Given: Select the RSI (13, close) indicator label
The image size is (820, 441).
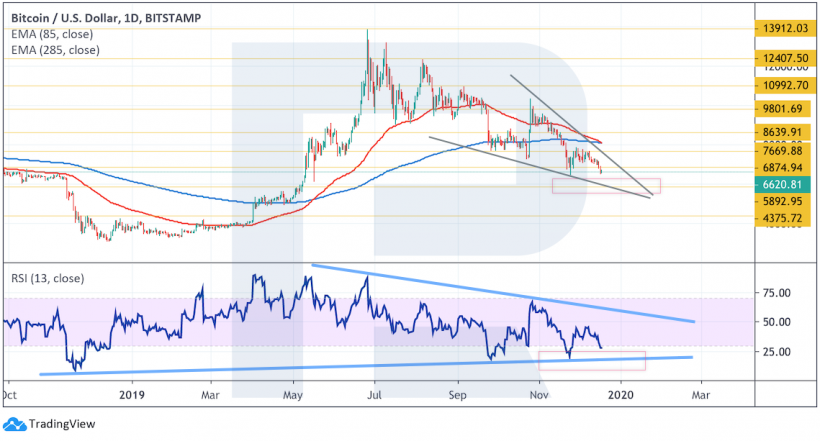Looking at the screenshot, I should (x=46, y=277).
